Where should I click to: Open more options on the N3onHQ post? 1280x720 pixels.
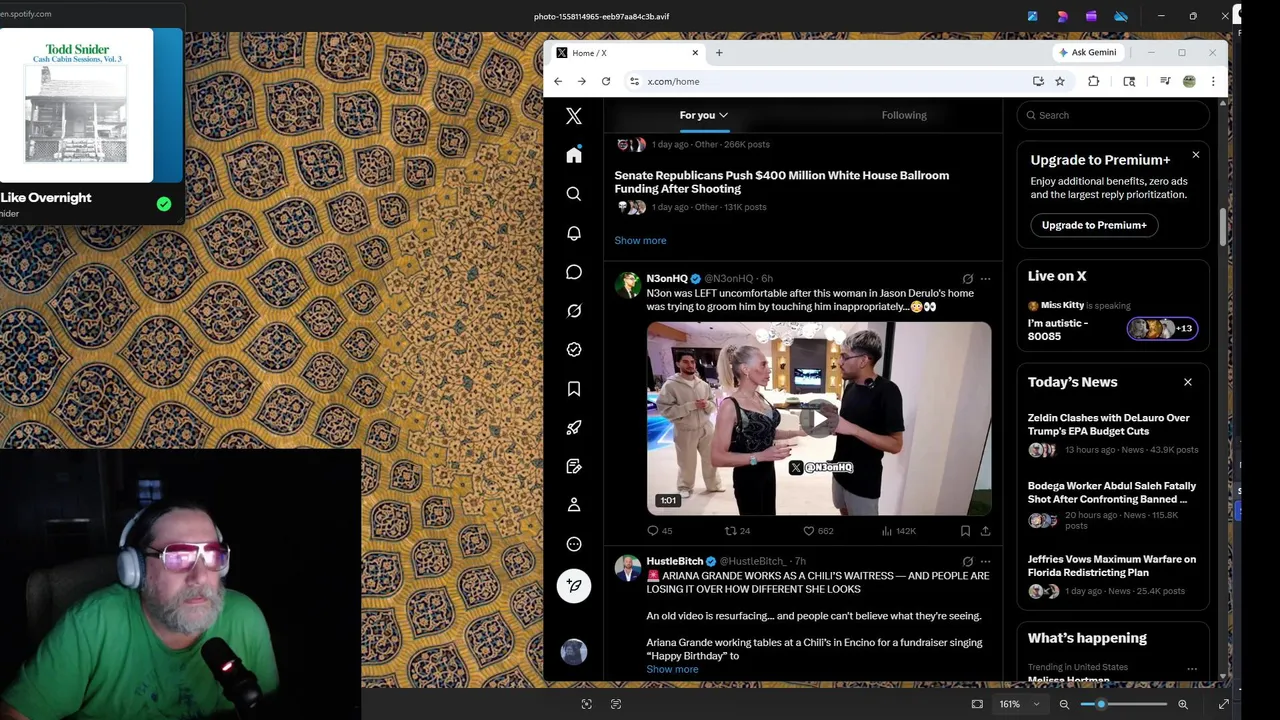click(986, 279)
